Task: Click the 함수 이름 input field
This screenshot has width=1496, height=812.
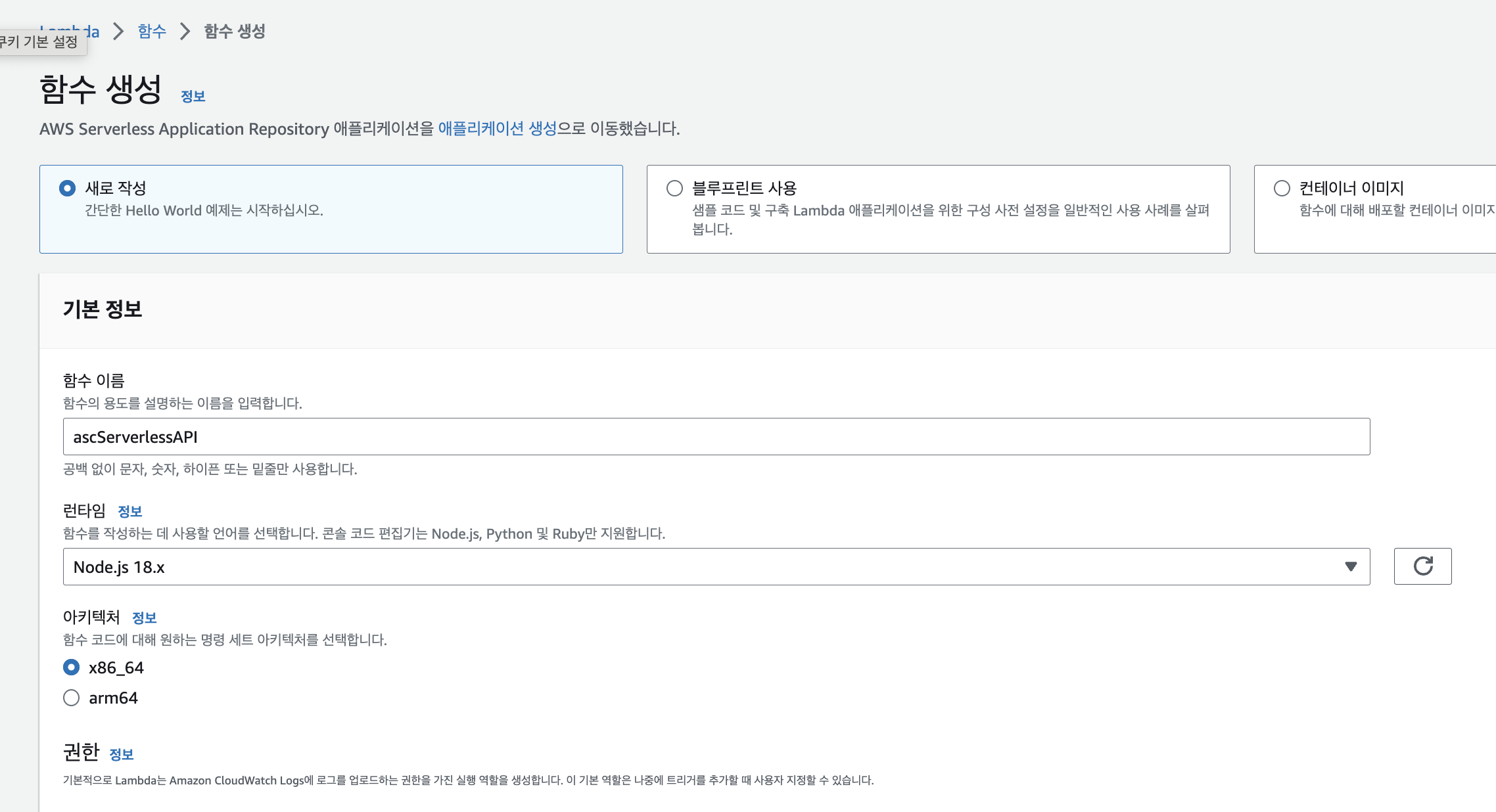Action: 715,437
